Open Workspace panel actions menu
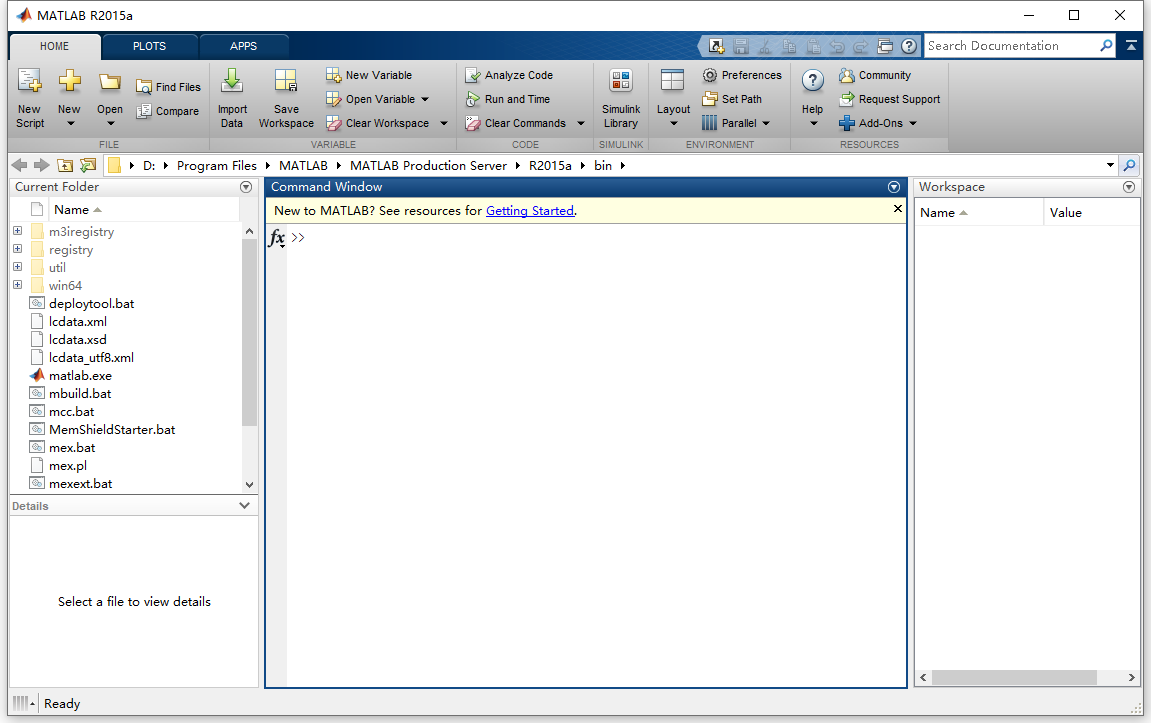The height and width of the screenshot is (723, 1151). pos(1129,187)
